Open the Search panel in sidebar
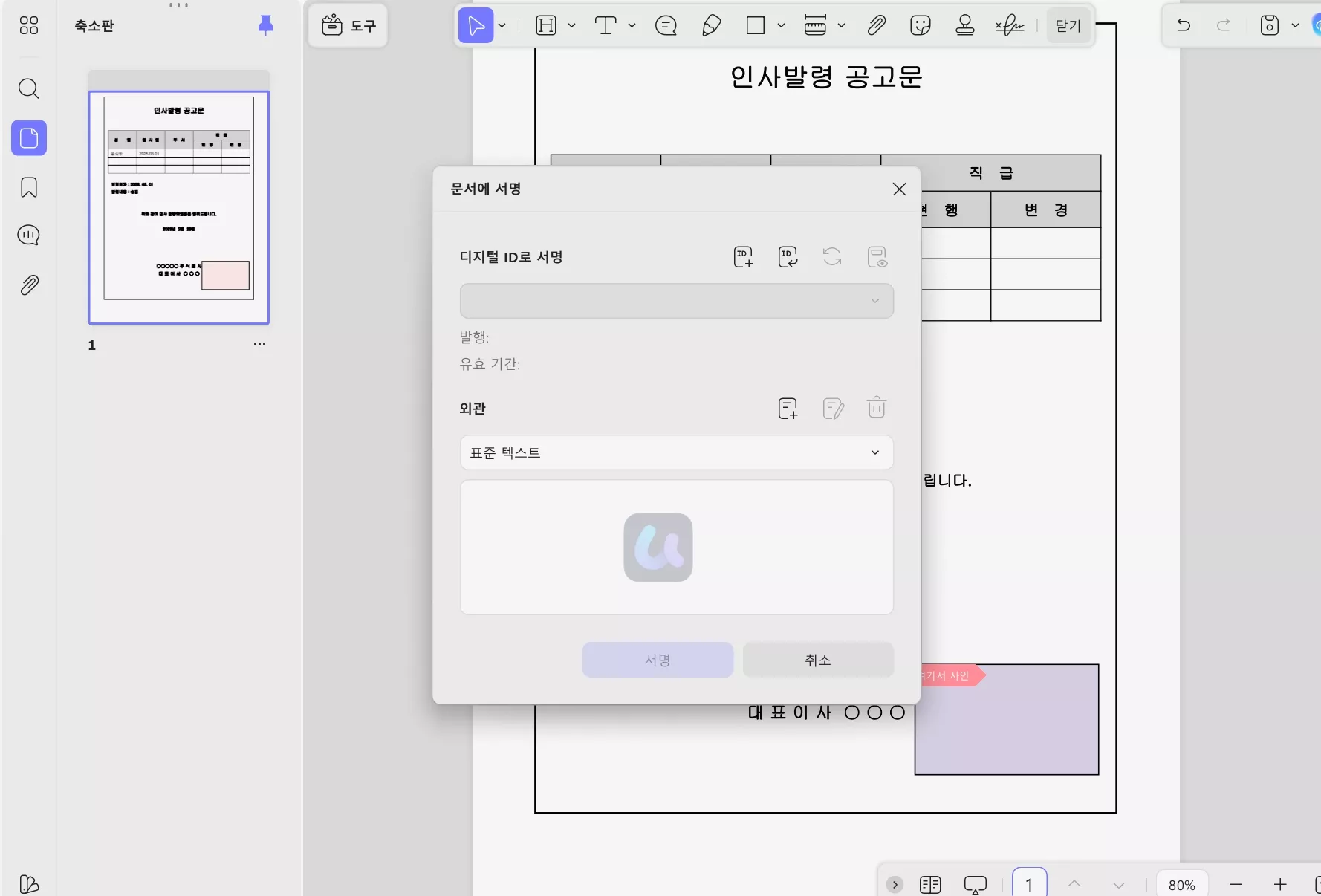Screen dimensions: 1321x896 click(29, 88)
